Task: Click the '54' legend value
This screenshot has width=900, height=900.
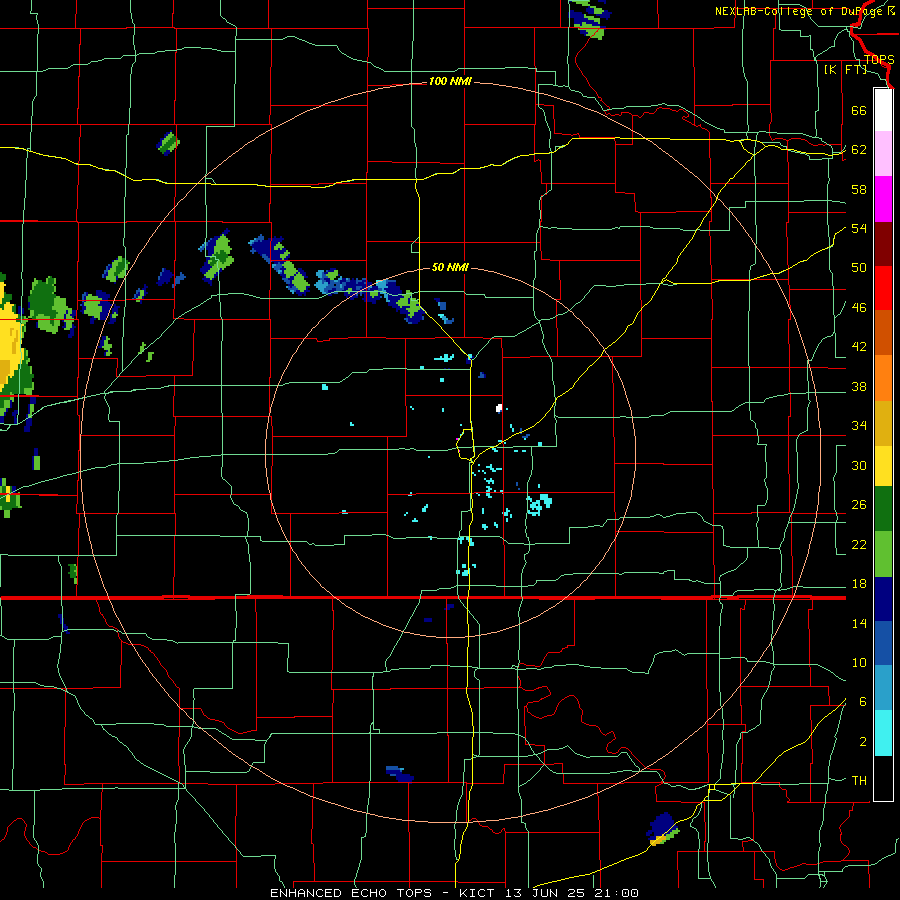Action: [859, 228]
